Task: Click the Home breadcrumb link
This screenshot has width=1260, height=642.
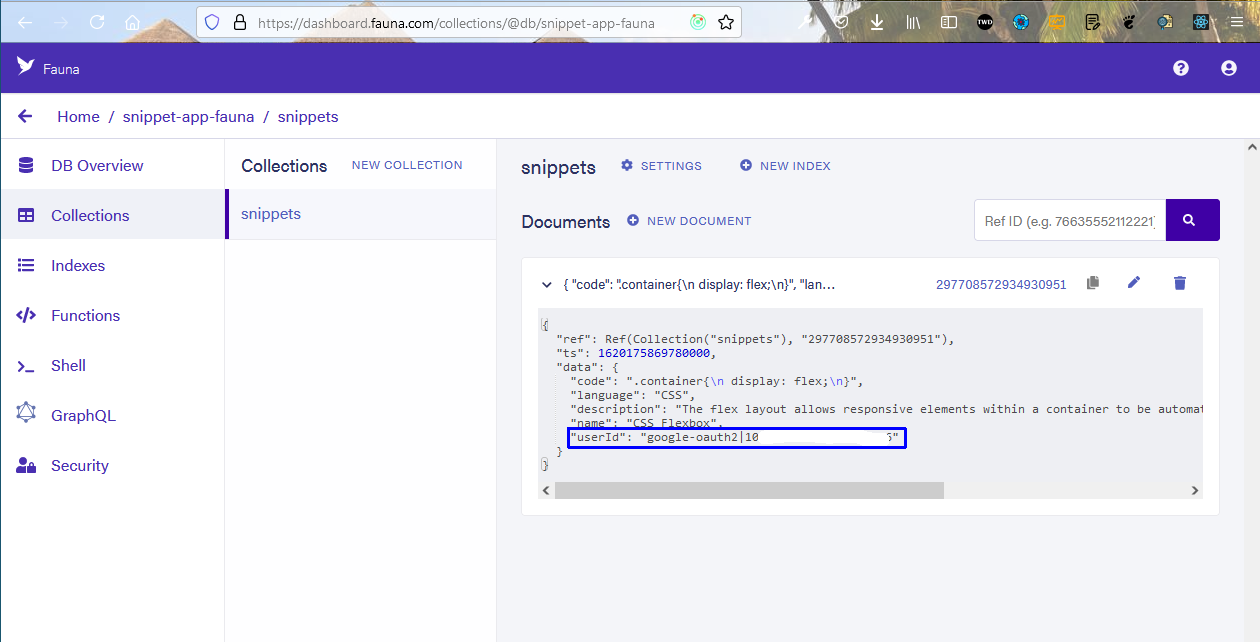Action: 78,117
